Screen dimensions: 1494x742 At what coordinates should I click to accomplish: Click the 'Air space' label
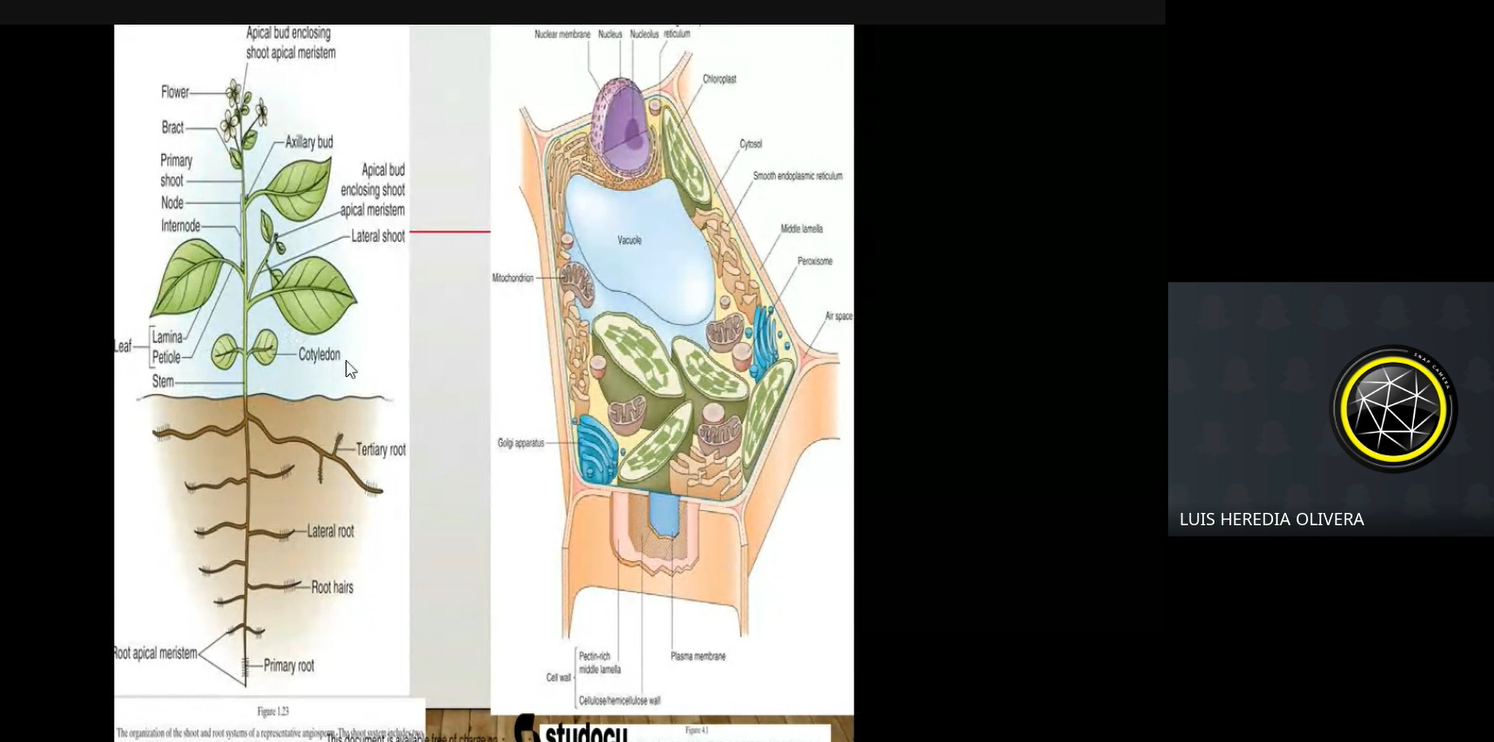coord(838,316)
